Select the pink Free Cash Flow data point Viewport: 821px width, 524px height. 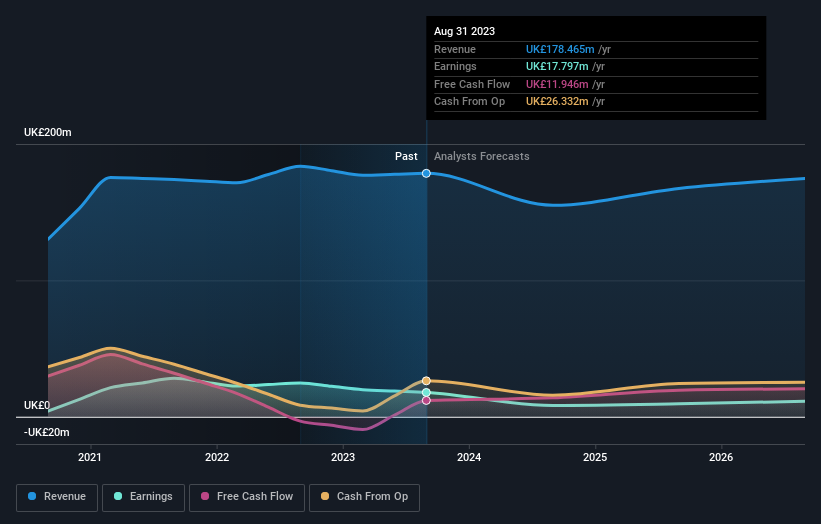tap(426, 400)
